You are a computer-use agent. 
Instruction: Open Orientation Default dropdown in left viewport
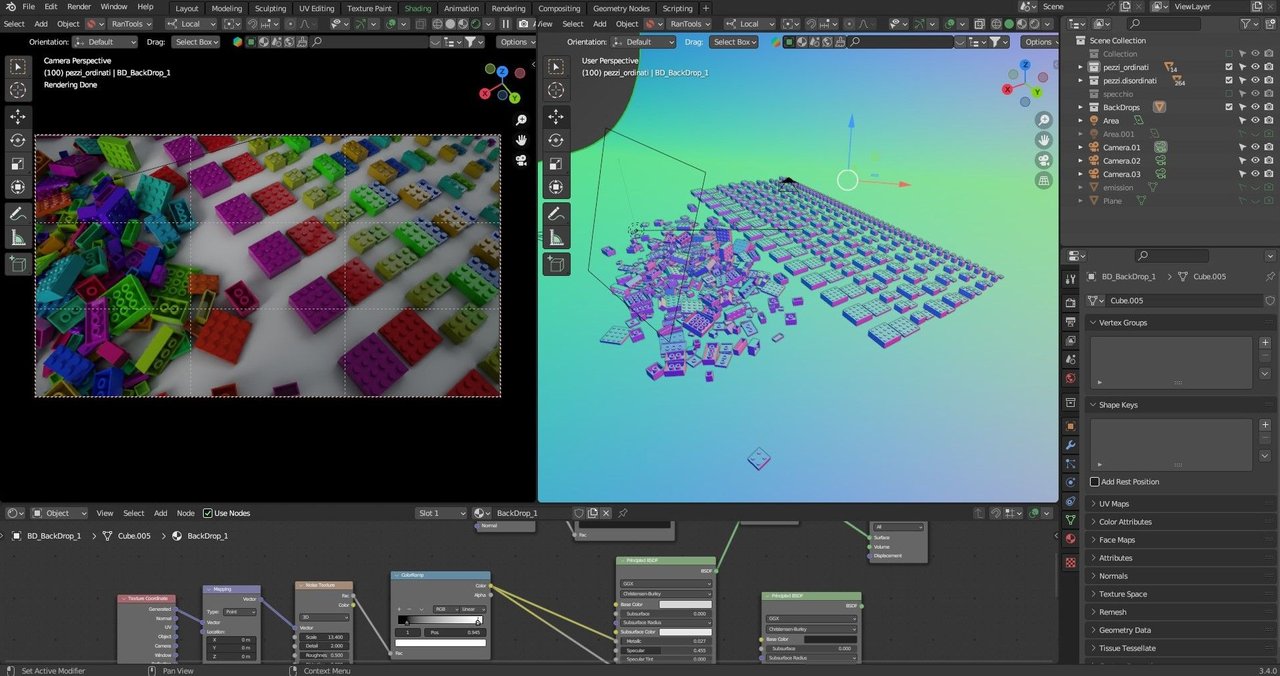point(105,42)
